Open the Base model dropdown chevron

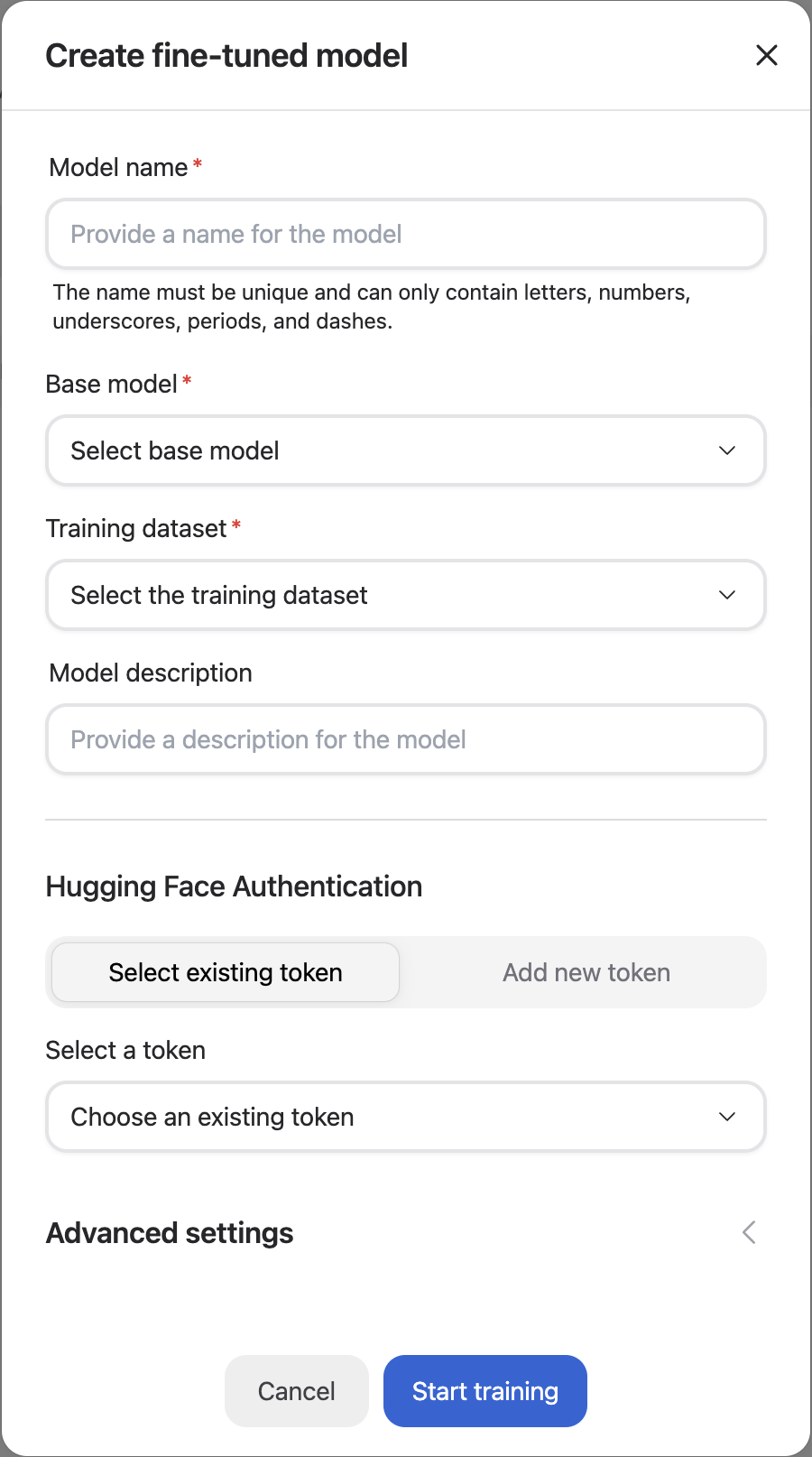(726, 450)
